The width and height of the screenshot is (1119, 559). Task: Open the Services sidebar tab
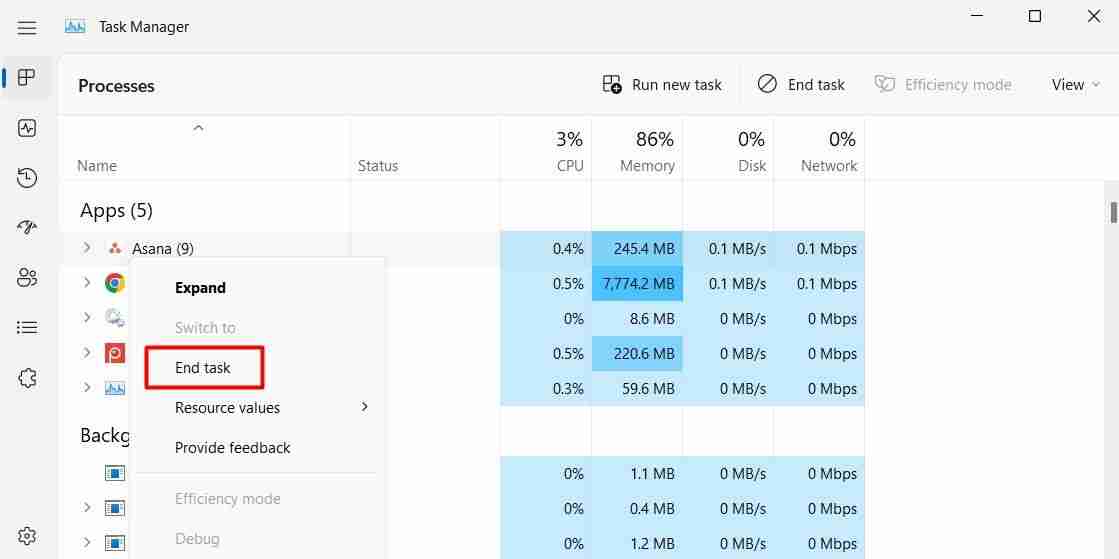click(x=27, y=378)
